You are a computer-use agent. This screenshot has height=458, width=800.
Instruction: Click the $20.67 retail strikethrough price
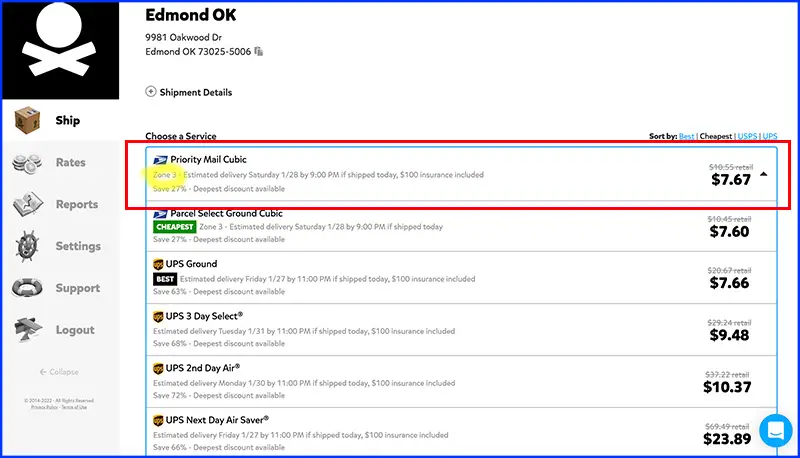click(729, 270)
